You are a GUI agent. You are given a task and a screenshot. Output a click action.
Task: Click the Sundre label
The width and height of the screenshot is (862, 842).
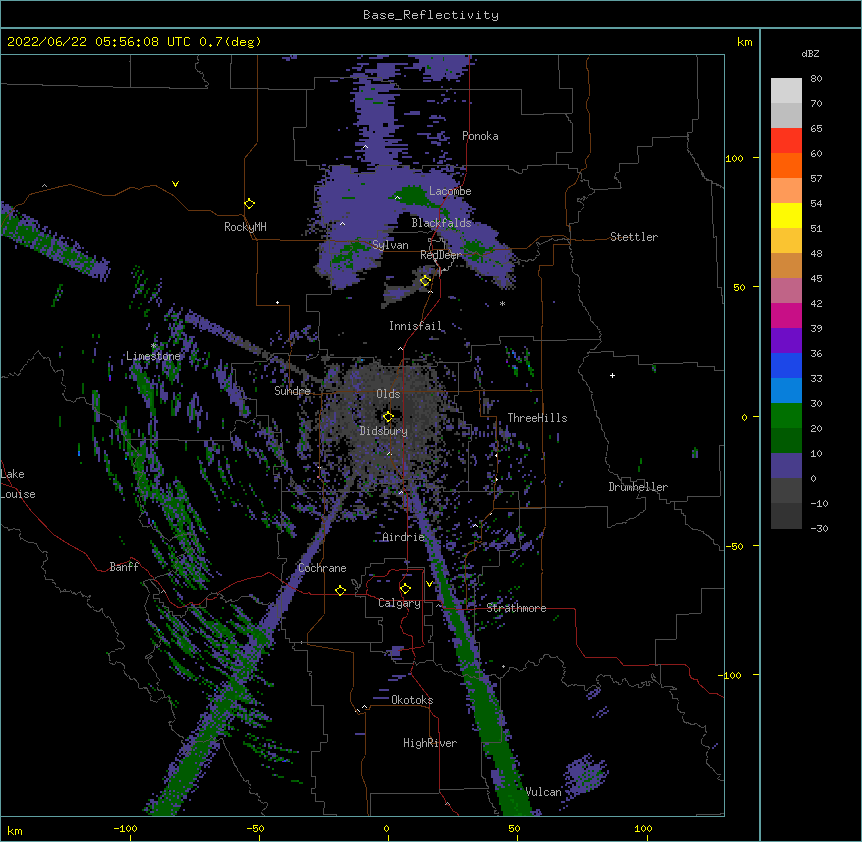pyautogui.click(x=292, y=391)
